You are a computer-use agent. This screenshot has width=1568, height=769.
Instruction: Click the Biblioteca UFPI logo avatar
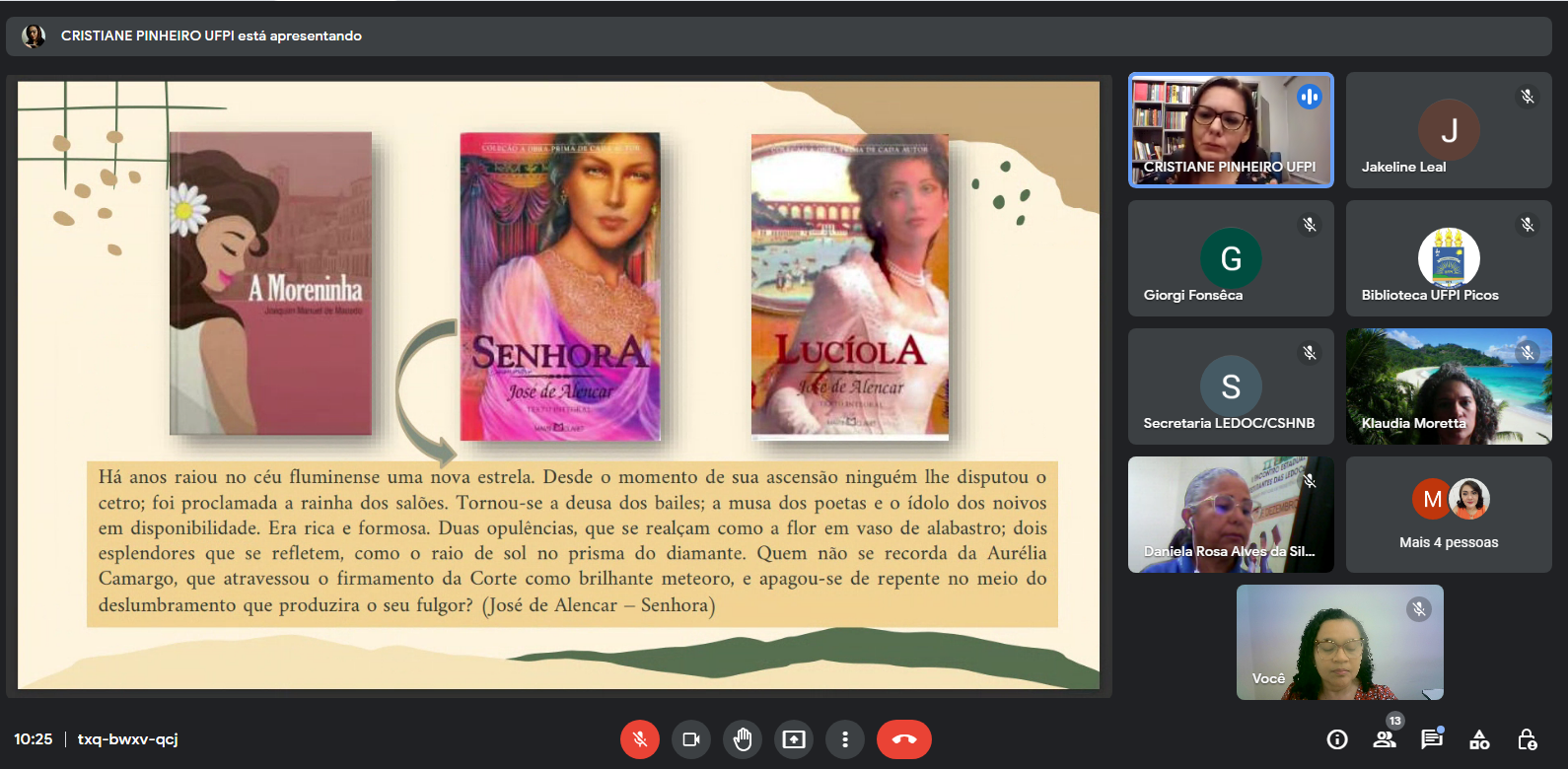pos(1449,258)
